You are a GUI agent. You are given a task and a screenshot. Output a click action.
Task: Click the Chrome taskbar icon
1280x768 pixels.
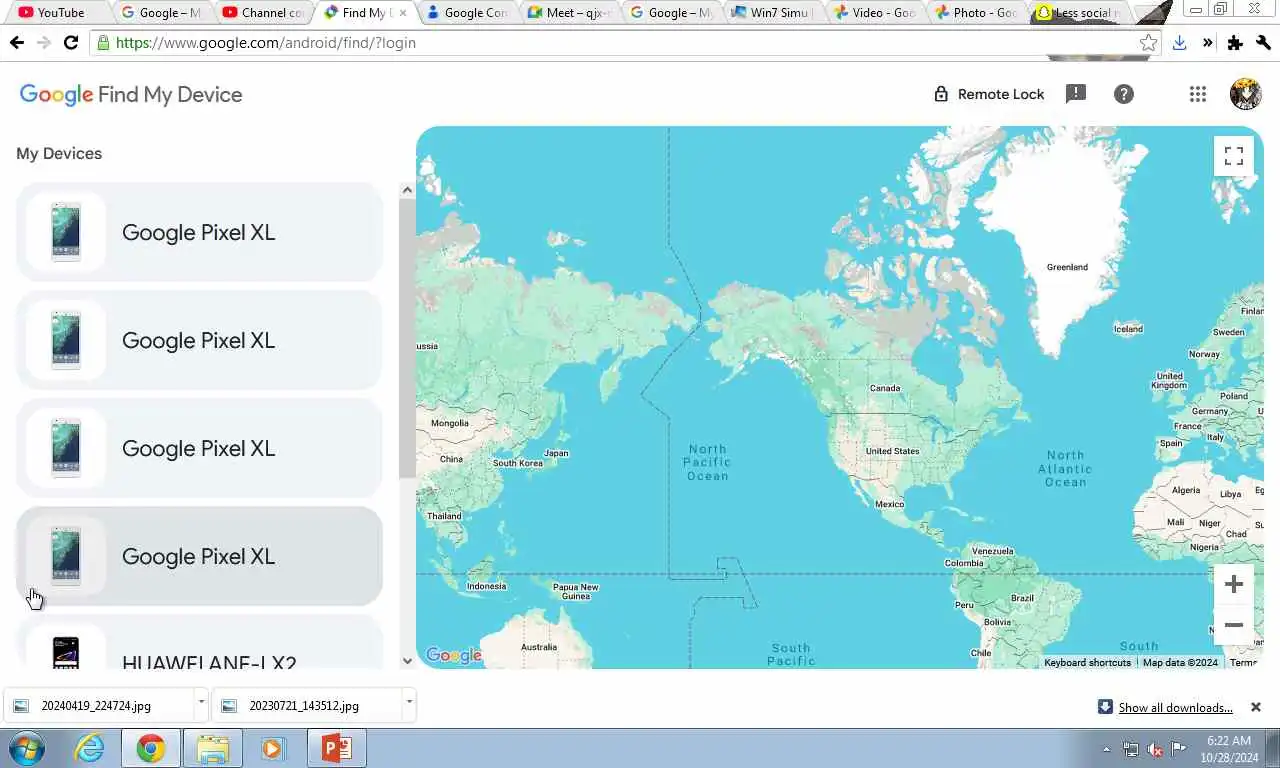(x=151, y=748)
